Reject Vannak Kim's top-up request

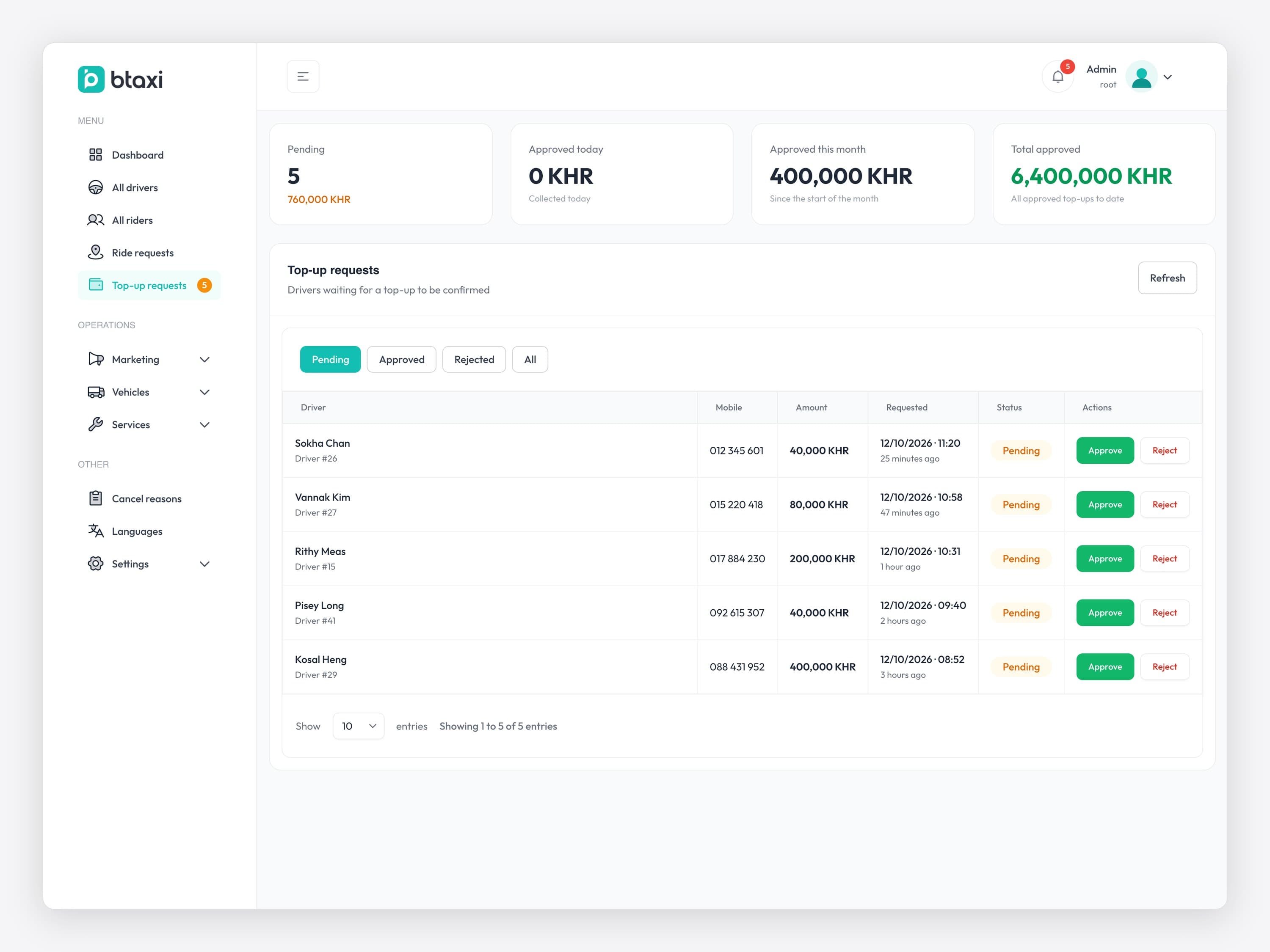click(1164, 504)
